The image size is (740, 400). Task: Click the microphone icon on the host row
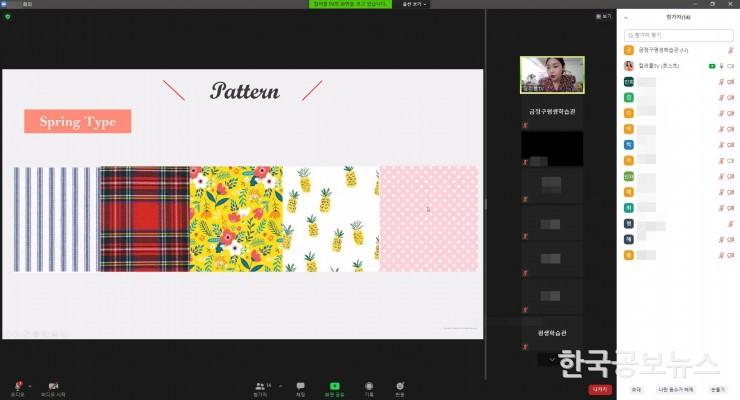coord(721,66)
